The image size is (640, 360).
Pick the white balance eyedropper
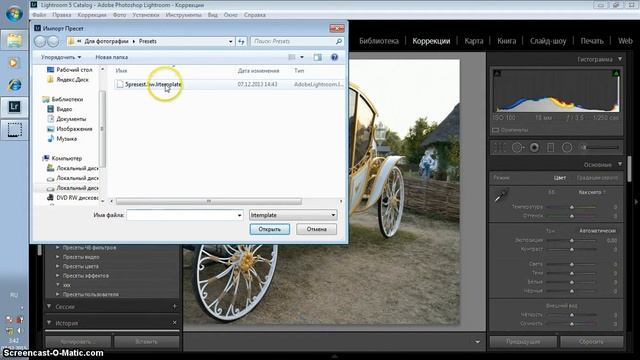click(501, 196)
